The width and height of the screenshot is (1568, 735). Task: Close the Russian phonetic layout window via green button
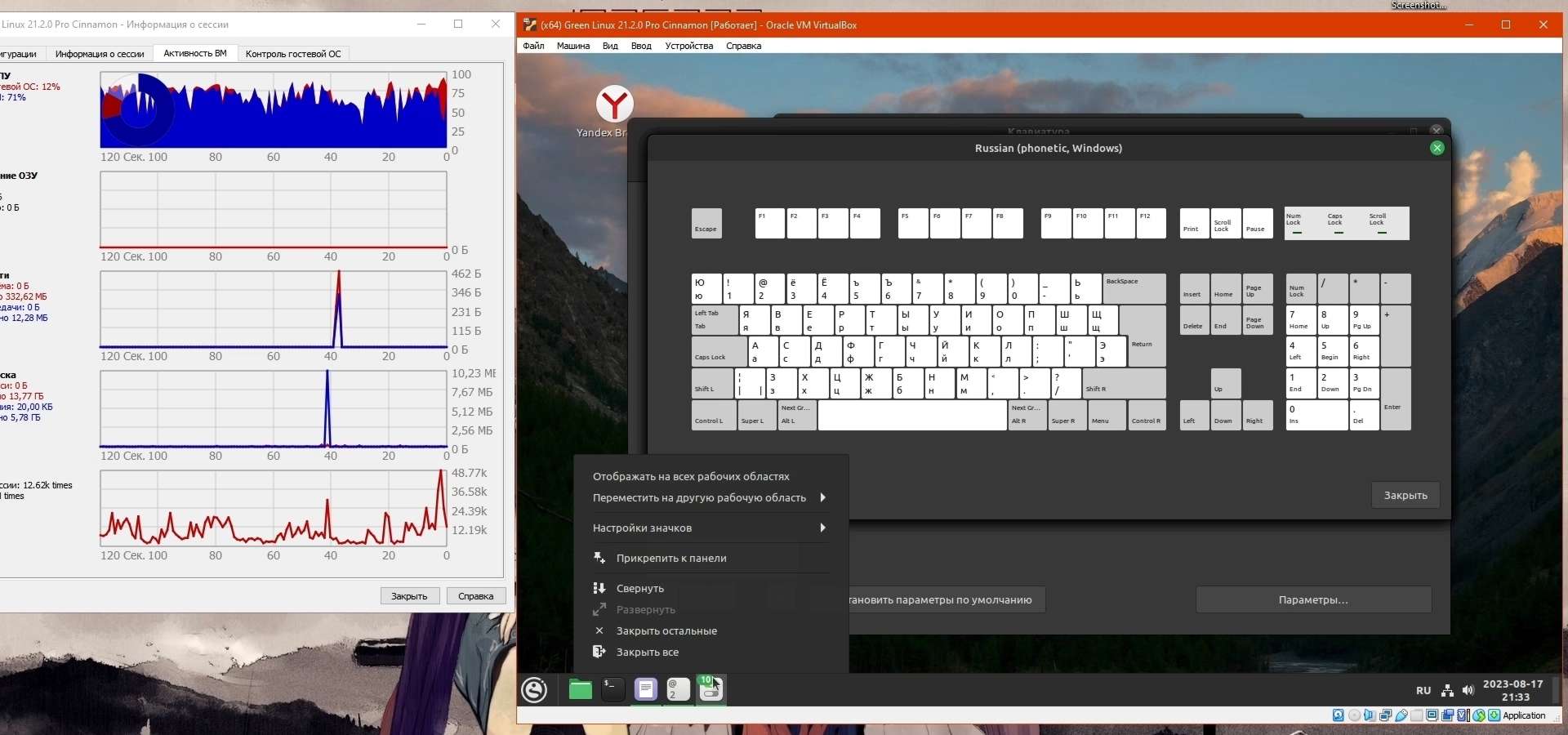click(x=1437, y=148)
